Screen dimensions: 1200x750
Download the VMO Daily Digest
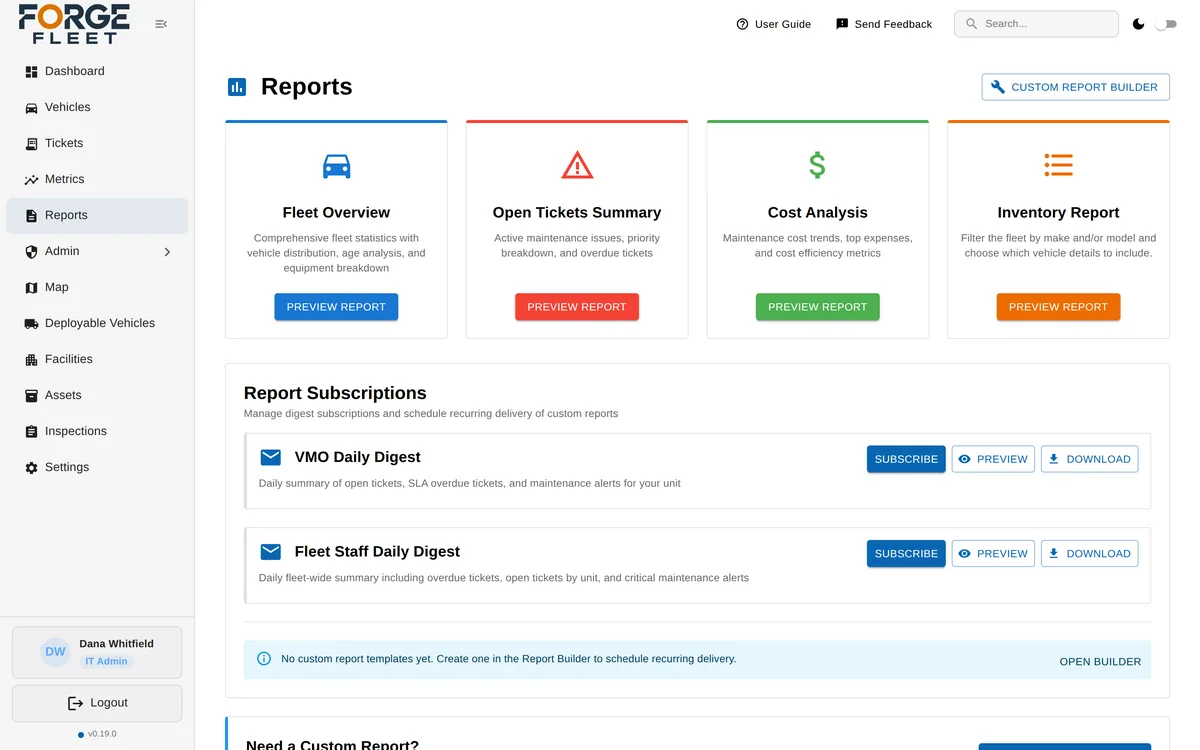[1089, 459]
